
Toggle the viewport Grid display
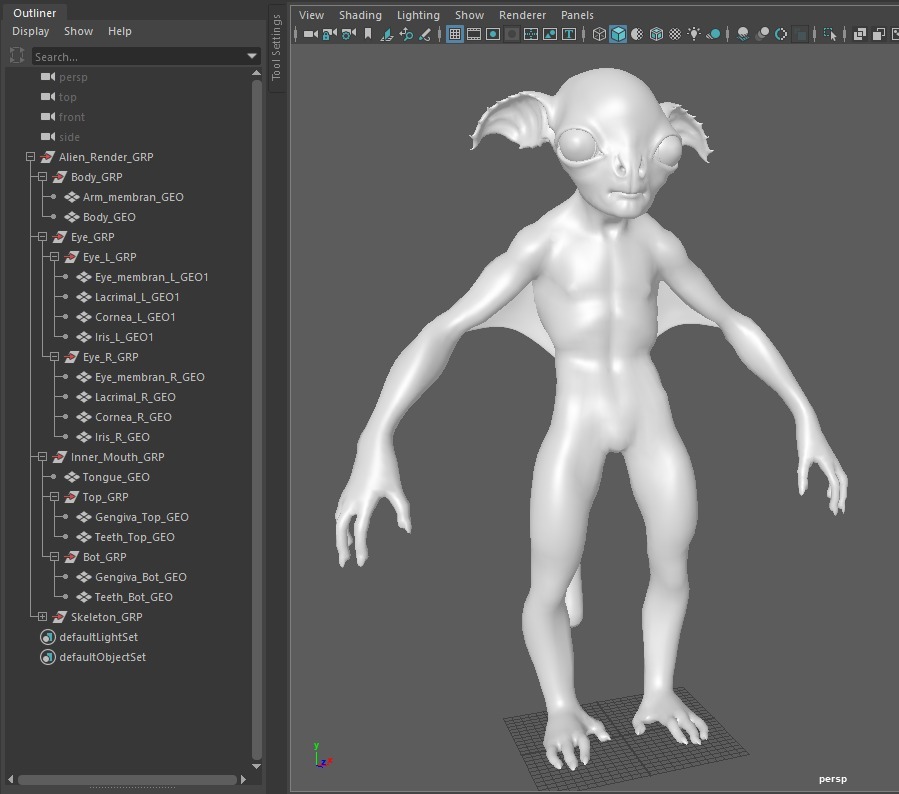point(455,34)
